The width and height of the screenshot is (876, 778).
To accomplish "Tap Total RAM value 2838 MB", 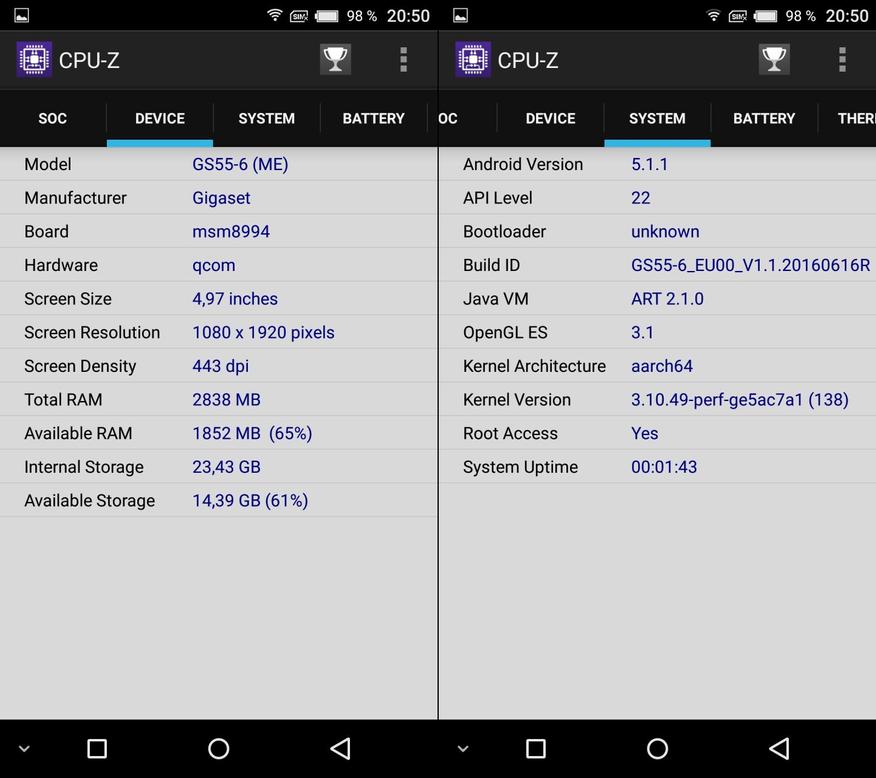I will (x=226, y=399).
